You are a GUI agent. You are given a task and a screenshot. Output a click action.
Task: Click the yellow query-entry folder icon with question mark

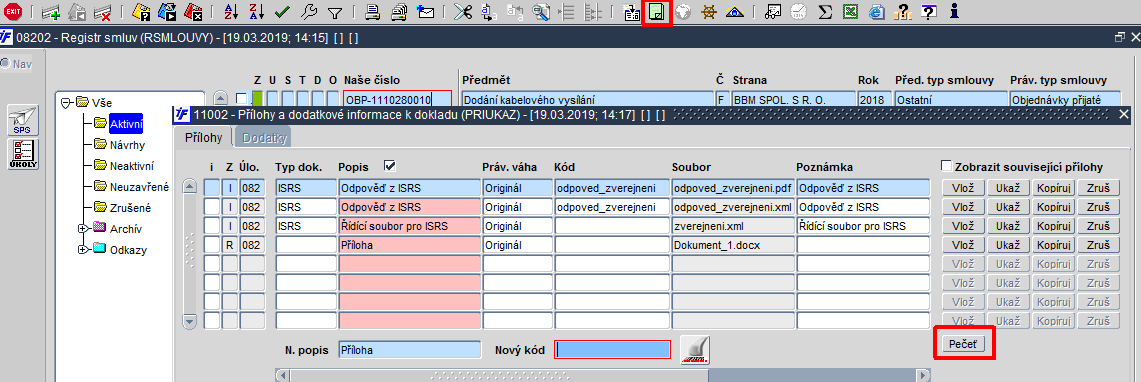pos(141,12)
